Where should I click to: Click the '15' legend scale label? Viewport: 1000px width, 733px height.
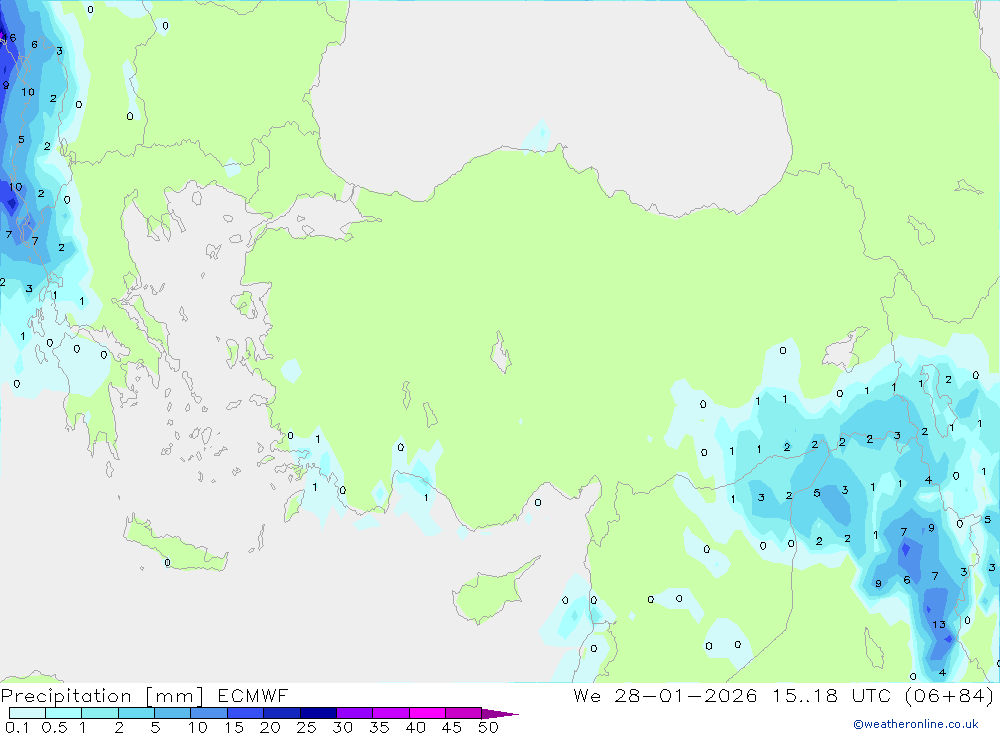[x=233, y=727]
